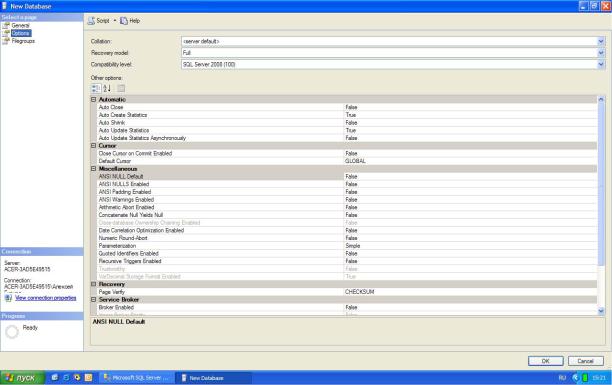612x385 pixels.
Task: Select the Recursive Triggers Enabled row
Action: pyautogui.click(x=347, y=261)
